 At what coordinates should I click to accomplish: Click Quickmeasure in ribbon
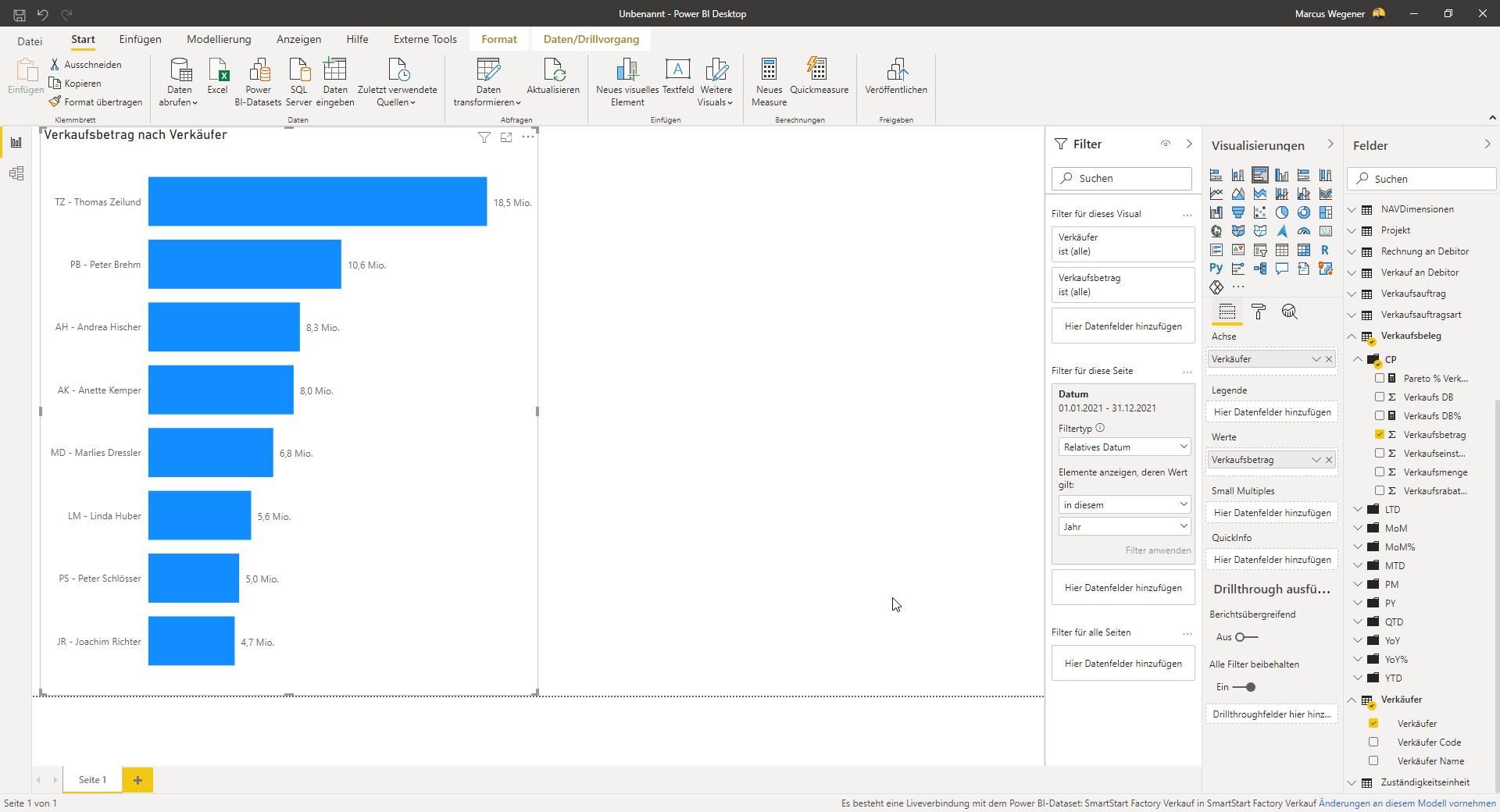819,77
